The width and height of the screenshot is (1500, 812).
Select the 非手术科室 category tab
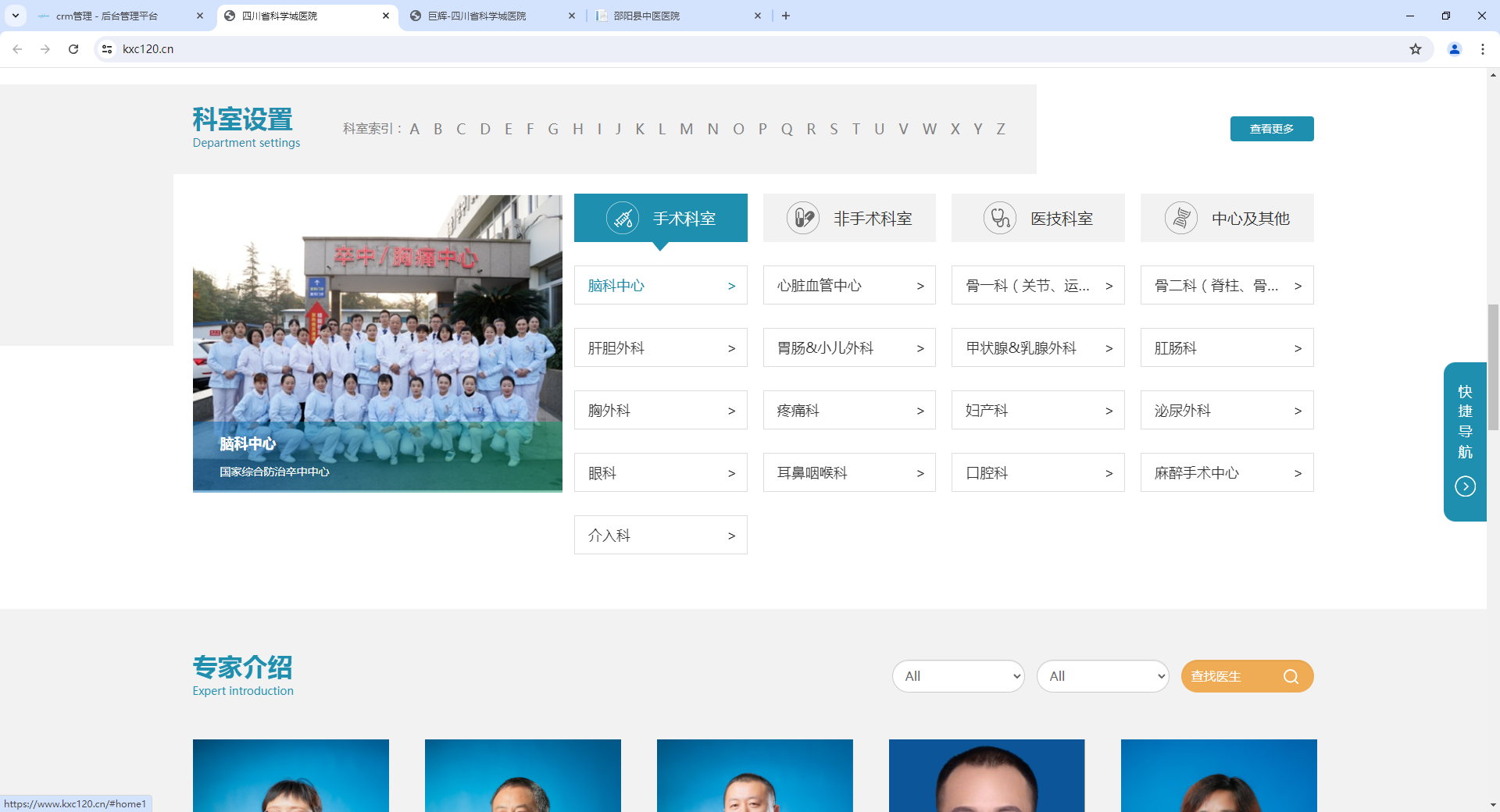click(849, 218)
